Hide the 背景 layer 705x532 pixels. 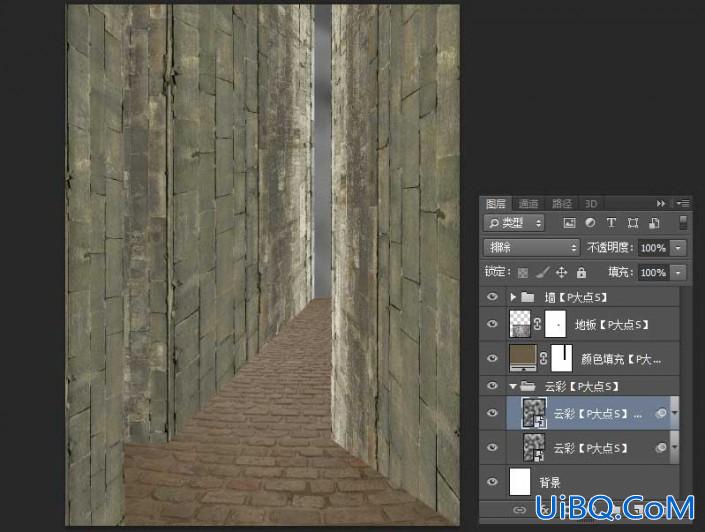click(x=492, y=482)
